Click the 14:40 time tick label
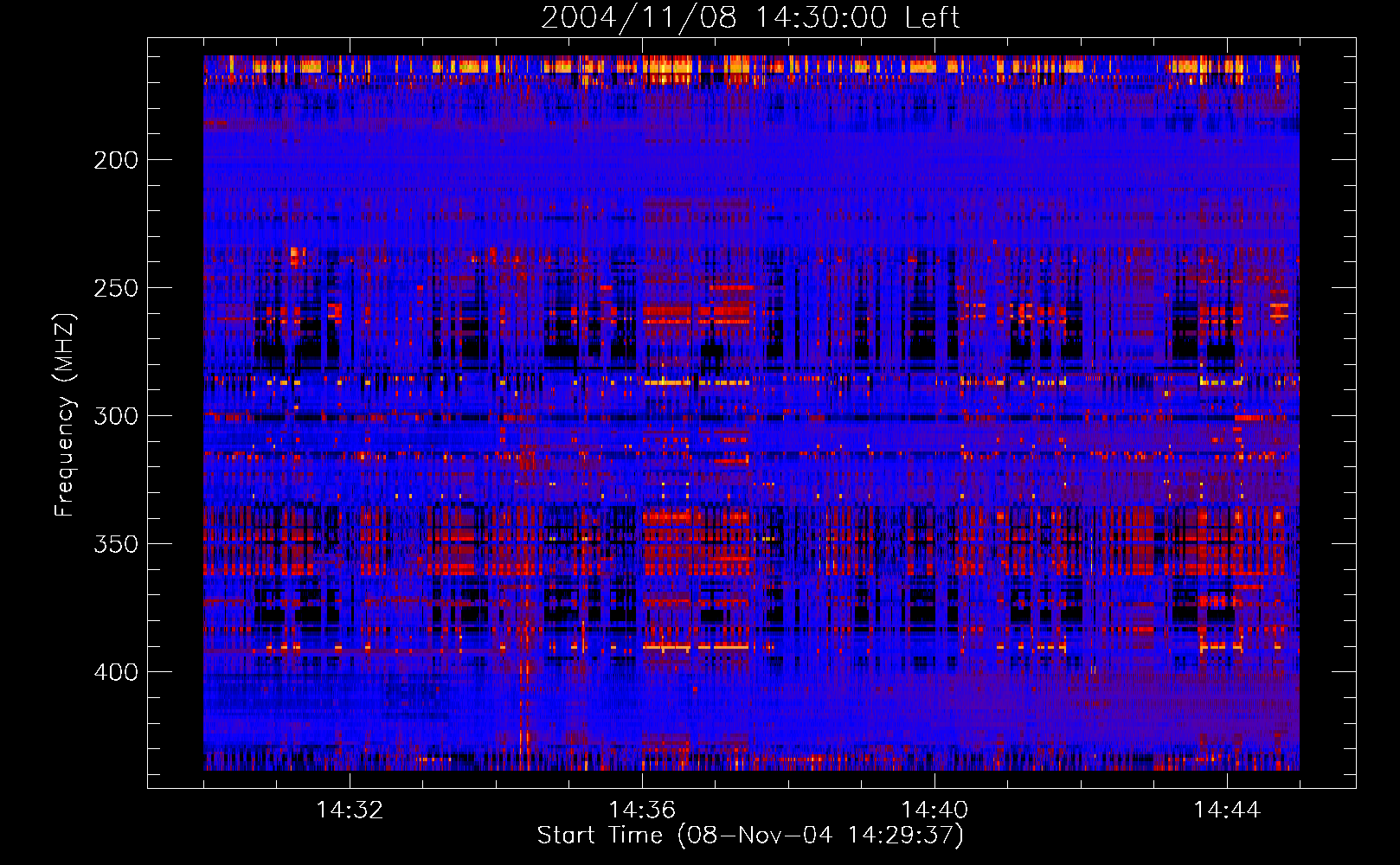Image resolution: width=1400 pixels, height=865 pixels. click(934, 811)
